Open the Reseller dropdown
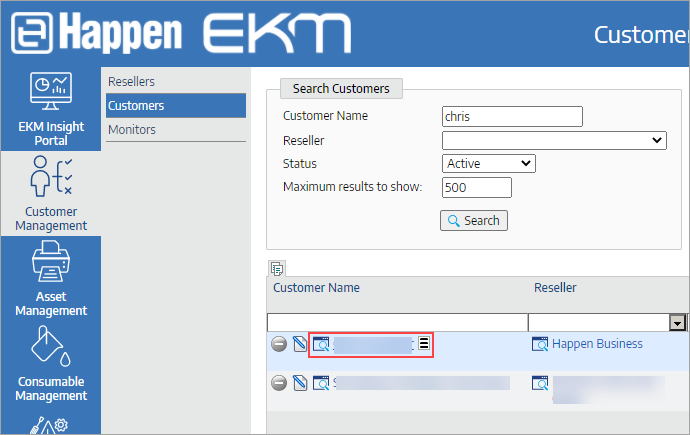Viewport: 690px width, 435px height. pos(554,141)
